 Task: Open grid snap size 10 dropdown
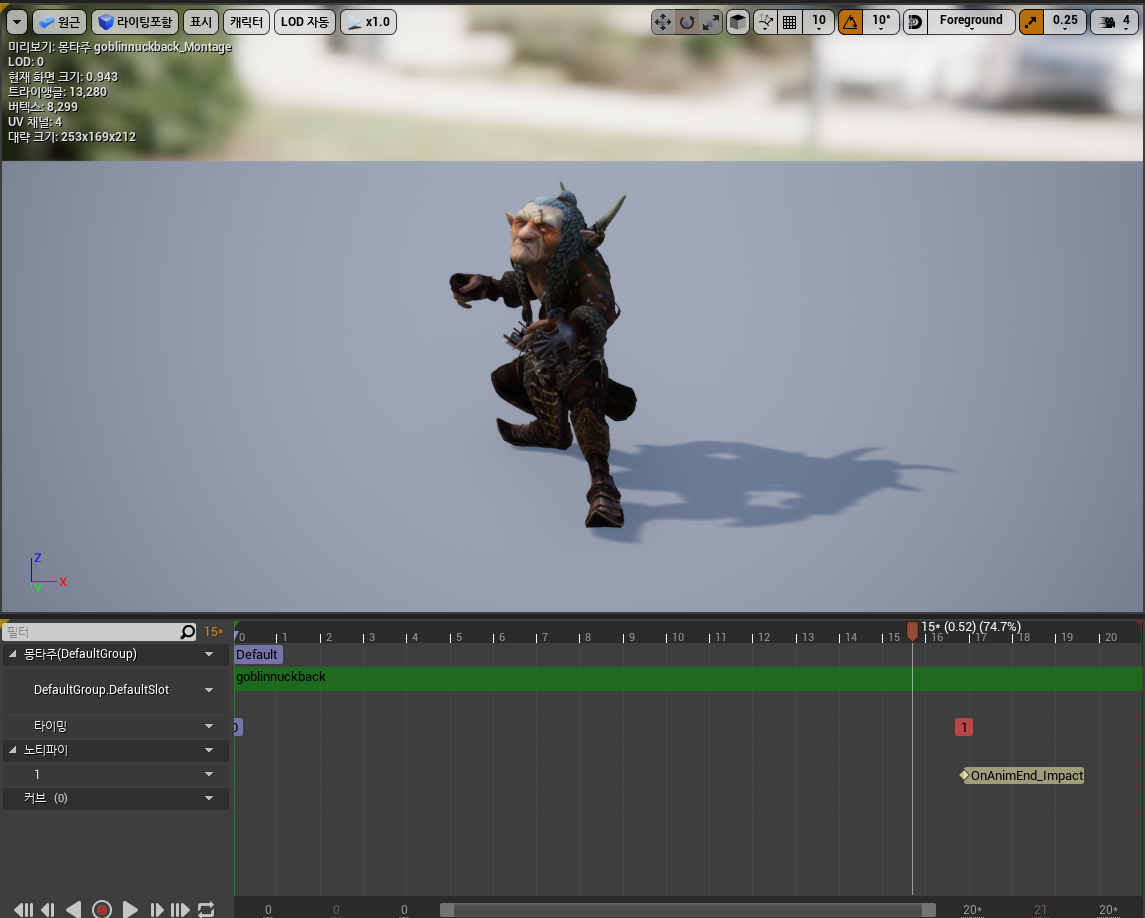pyautogui.click(x=819, y=22)
